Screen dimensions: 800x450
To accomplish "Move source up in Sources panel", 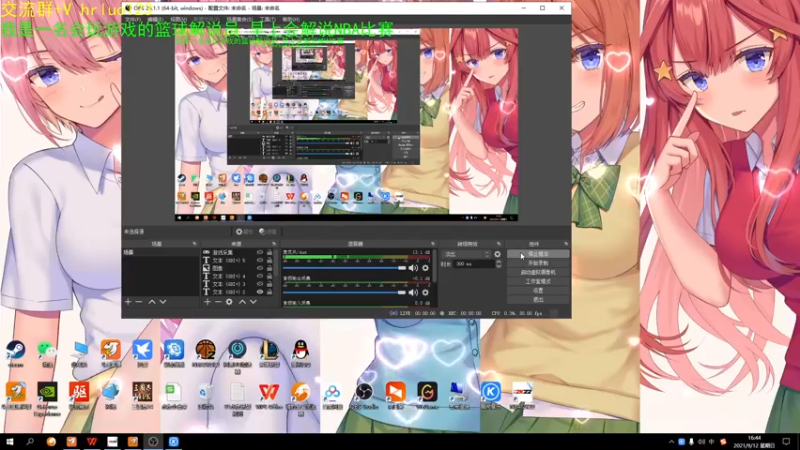I will [242, 302].
